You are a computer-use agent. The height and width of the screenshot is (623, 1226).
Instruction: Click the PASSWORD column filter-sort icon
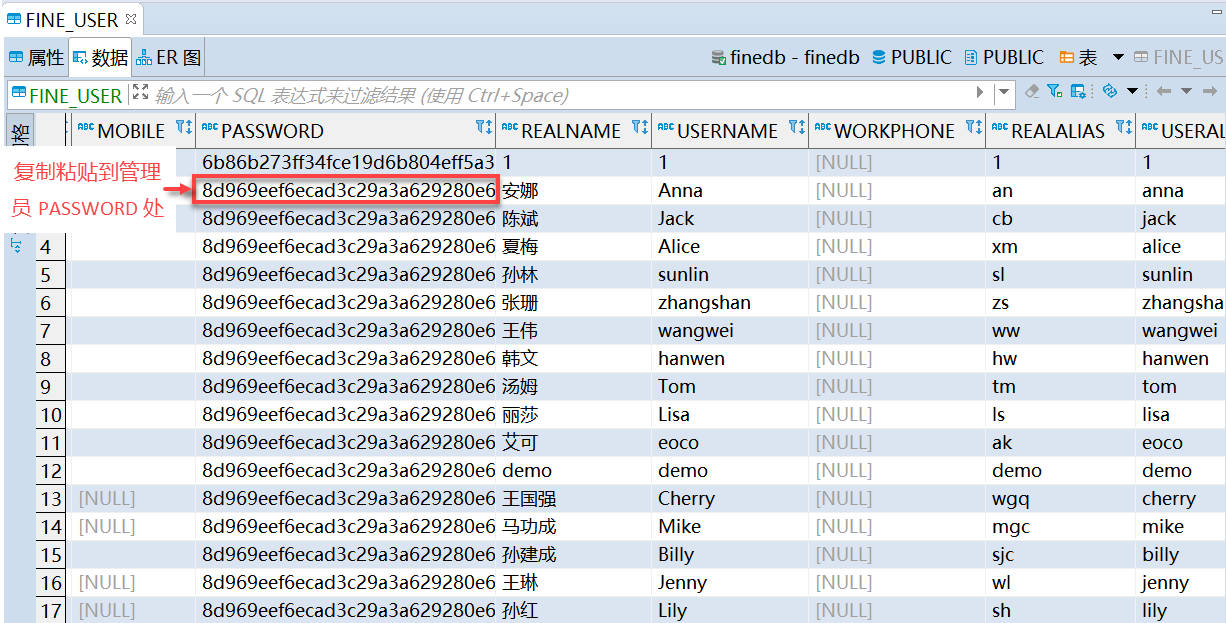(x=484, y=127)
